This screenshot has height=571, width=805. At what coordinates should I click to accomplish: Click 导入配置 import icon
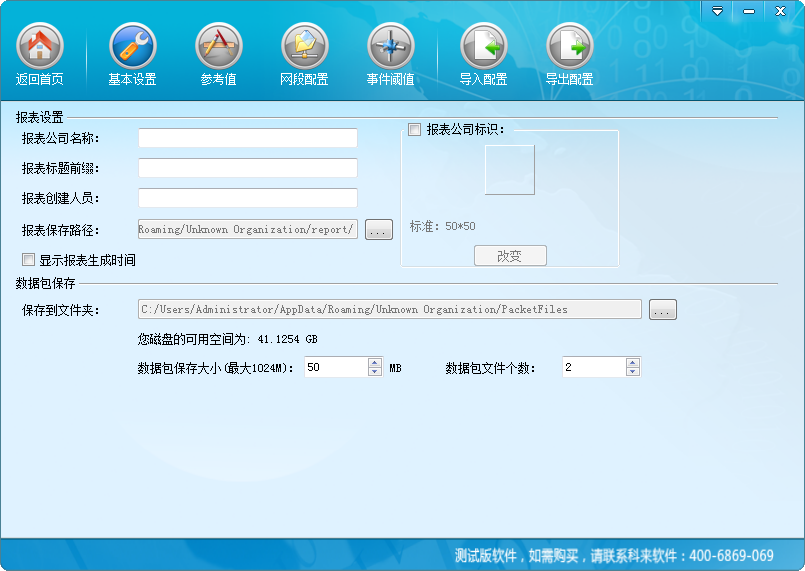tap(484, 46)
